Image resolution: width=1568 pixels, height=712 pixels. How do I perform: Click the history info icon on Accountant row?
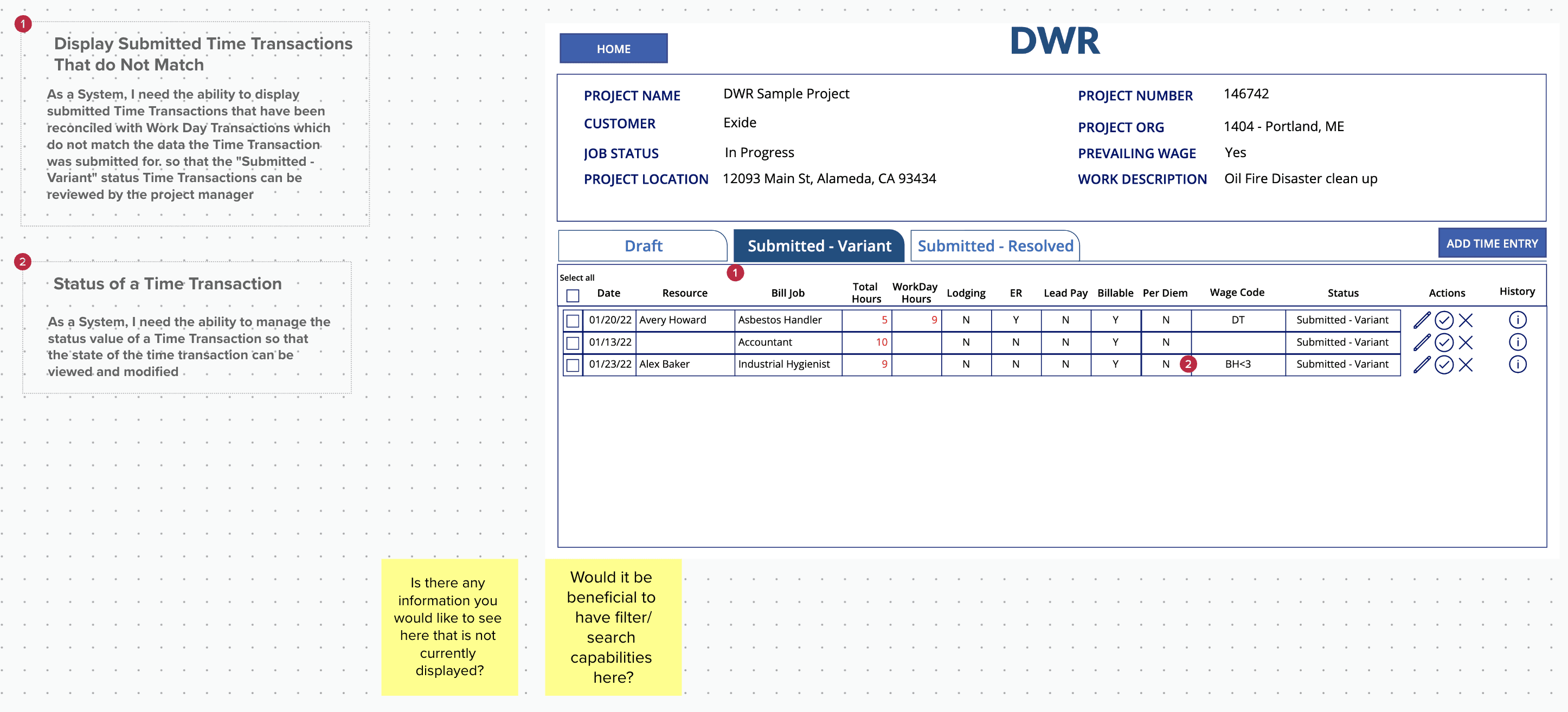pyautogui.click(x=1517, y=342)
